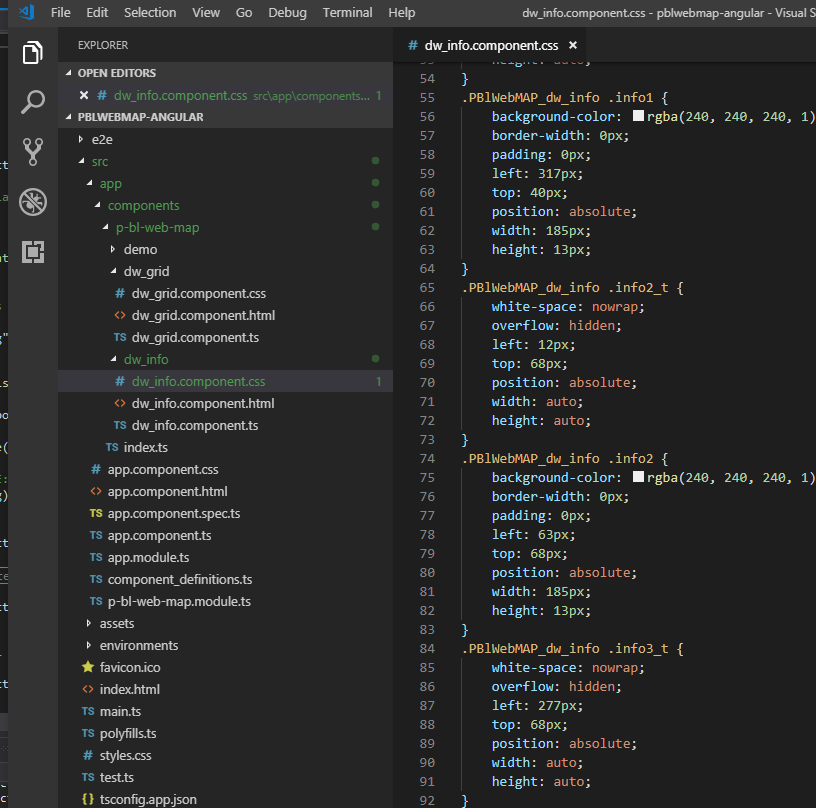Open the Go menu

(x=244, y=12)
